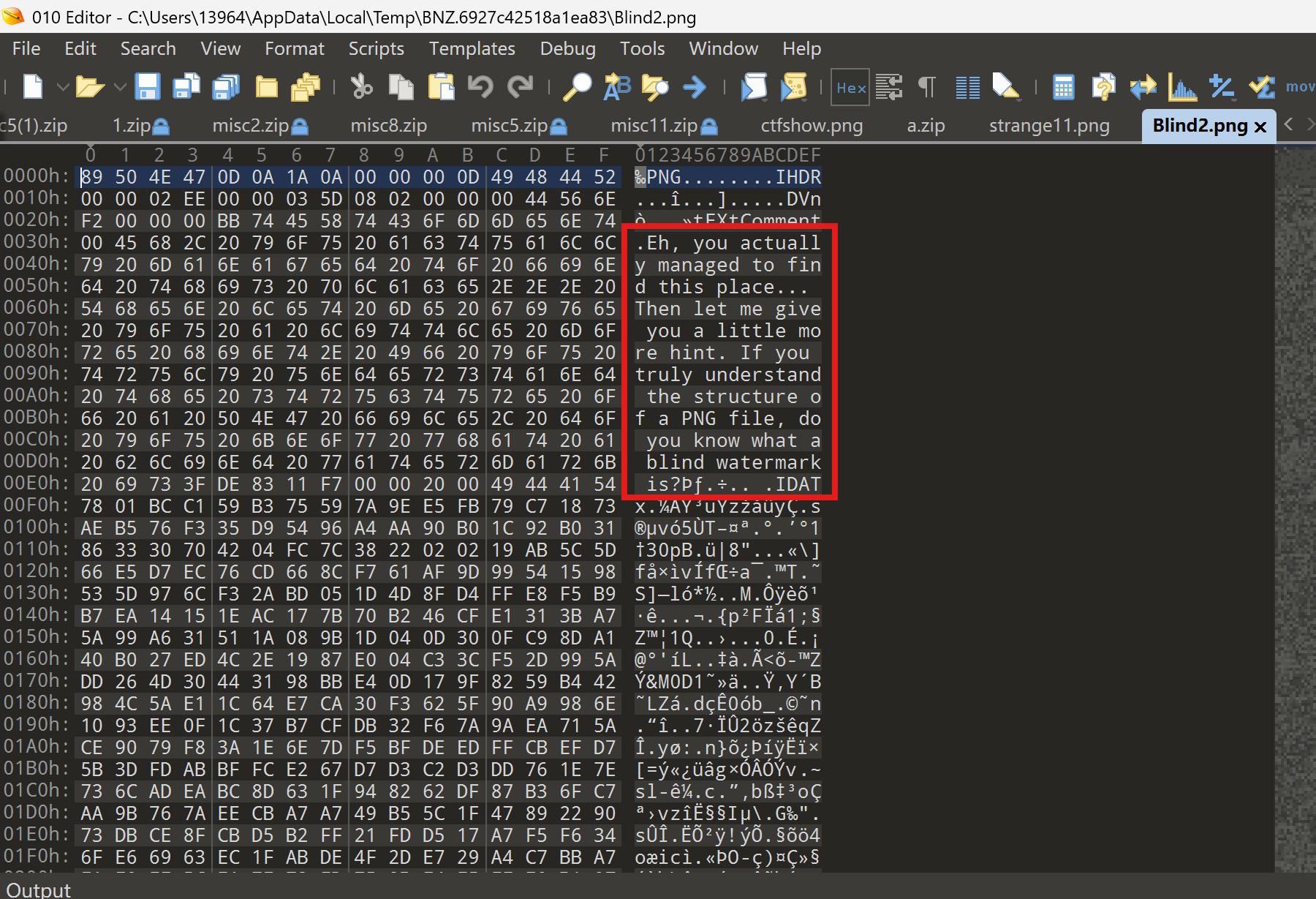Click the Goto arrow icon
Image resolution: width=1316 pixels, height=899 pixels.
click(695, 87)
